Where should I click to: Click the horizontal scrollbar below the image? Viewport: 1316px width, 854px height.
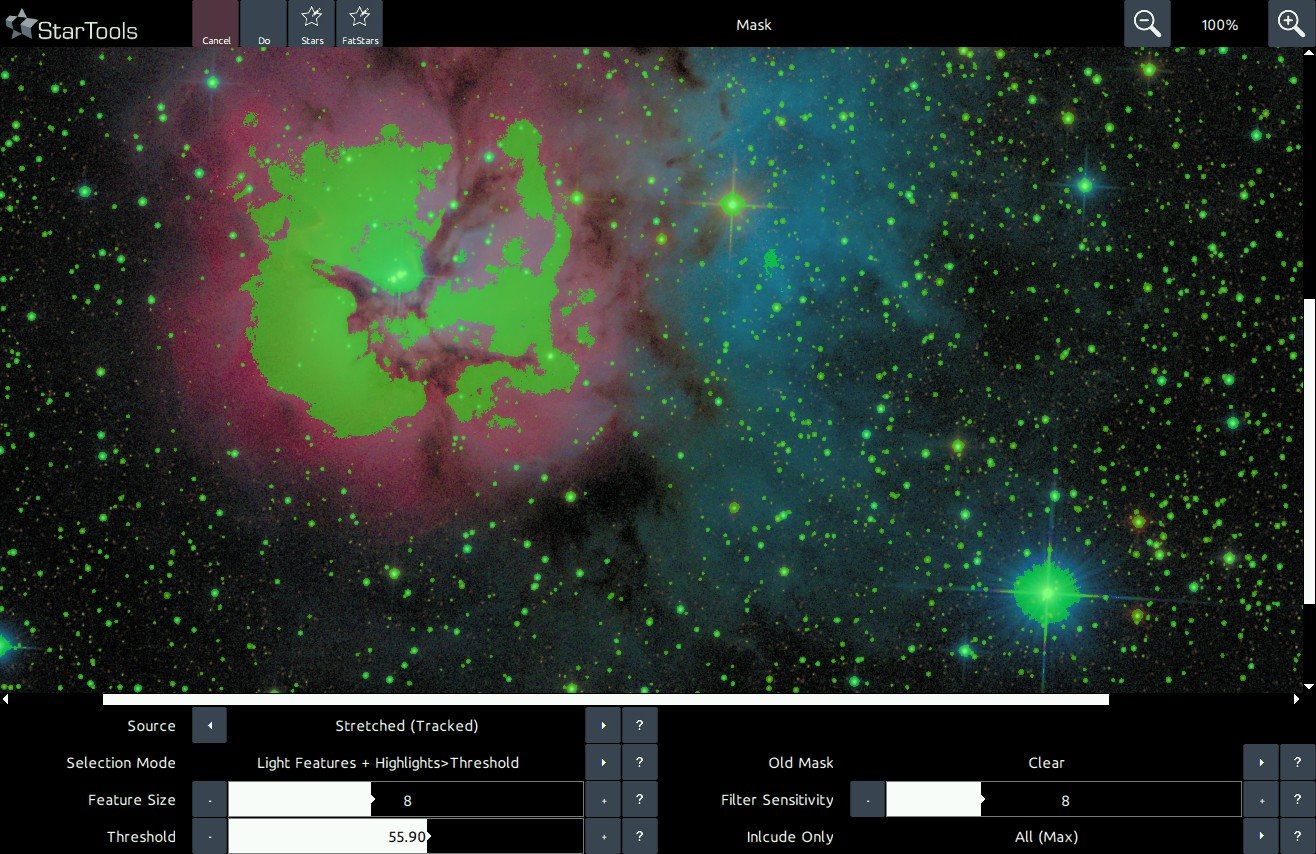[x=605, y=700]
